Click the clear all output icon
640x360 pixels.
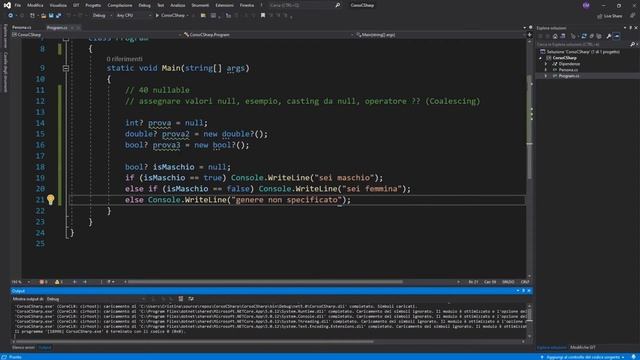(181, 299)
